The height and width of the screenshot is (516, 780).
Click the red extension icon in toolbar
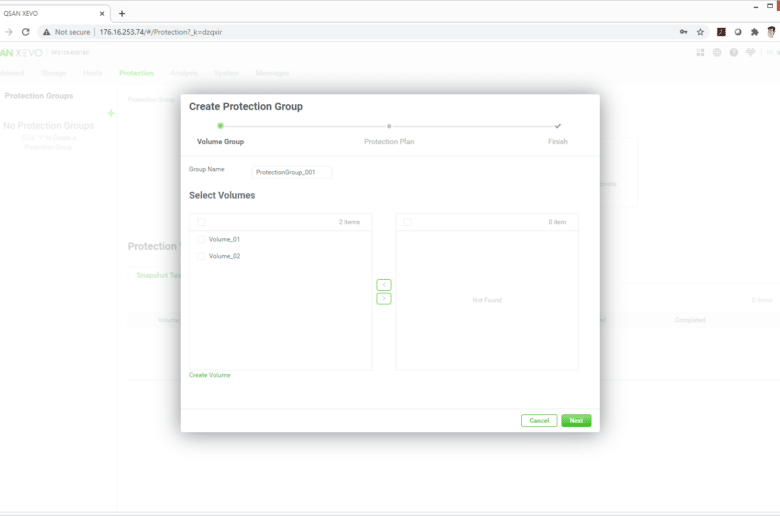[x=721, y=32]
